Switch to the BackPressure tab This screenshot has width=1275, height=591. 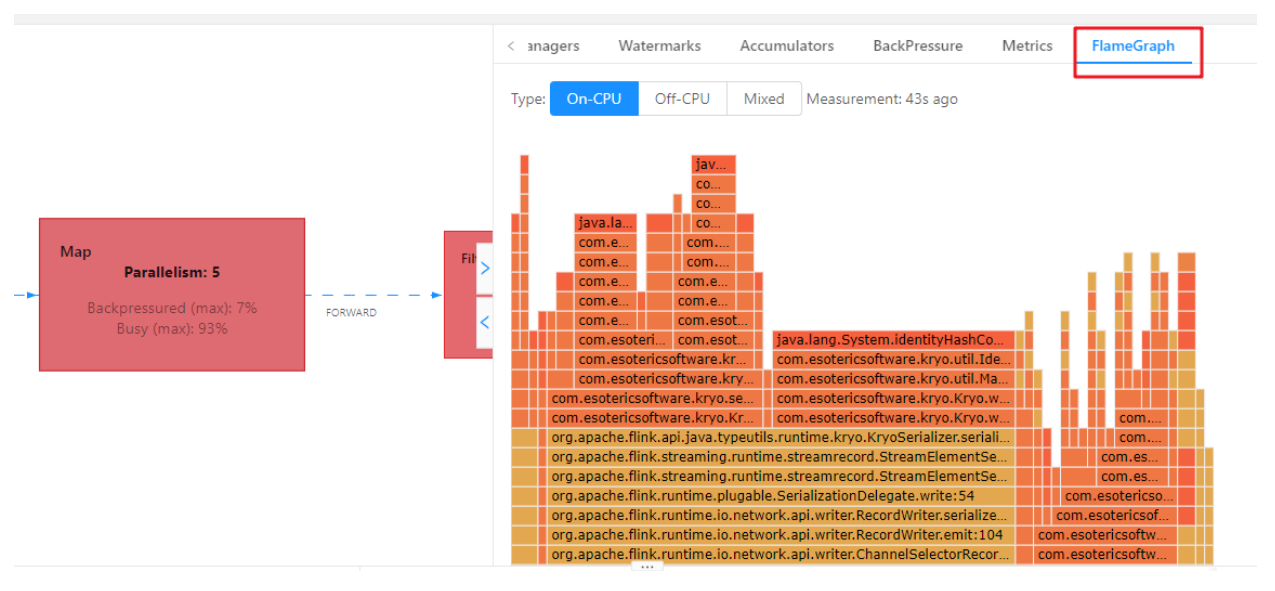point(917,46)
